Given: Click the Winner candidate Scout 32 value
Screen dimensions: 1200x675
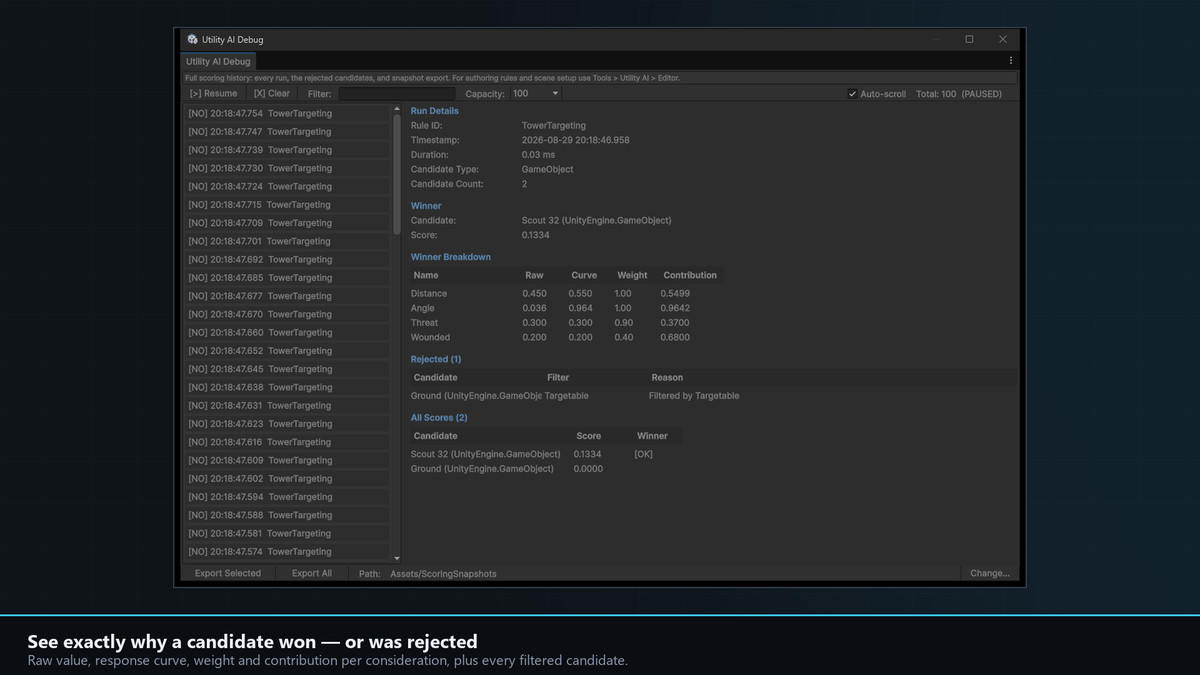Looking at the screenshot, I should [x=597, y=220].
